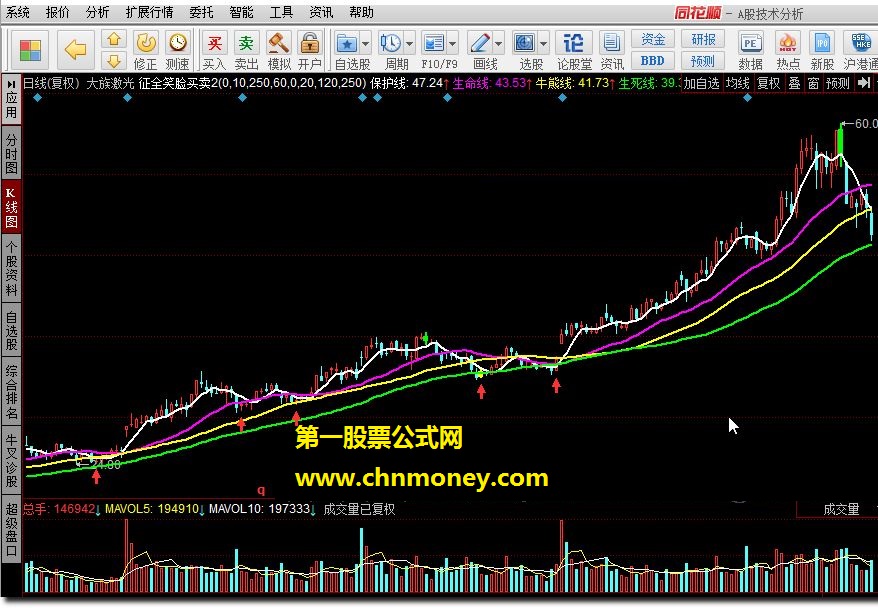Toggle the 复权 adjustment button
Screen dimensions: 878x608
click(x=768, y=83)
